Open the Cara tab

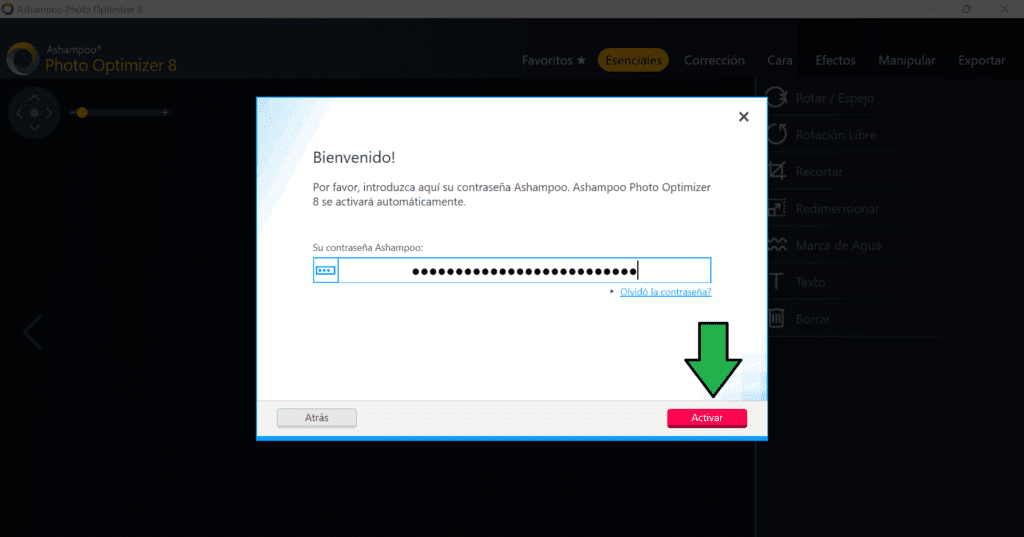coord(780,60)
